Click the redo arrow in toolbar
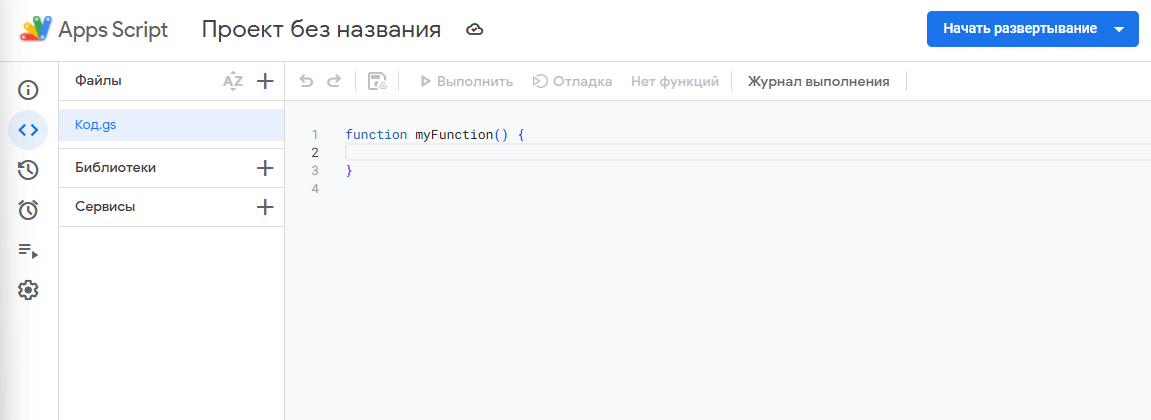The width and height of the screenshot is (1151, 420). (x=334, y=81)
